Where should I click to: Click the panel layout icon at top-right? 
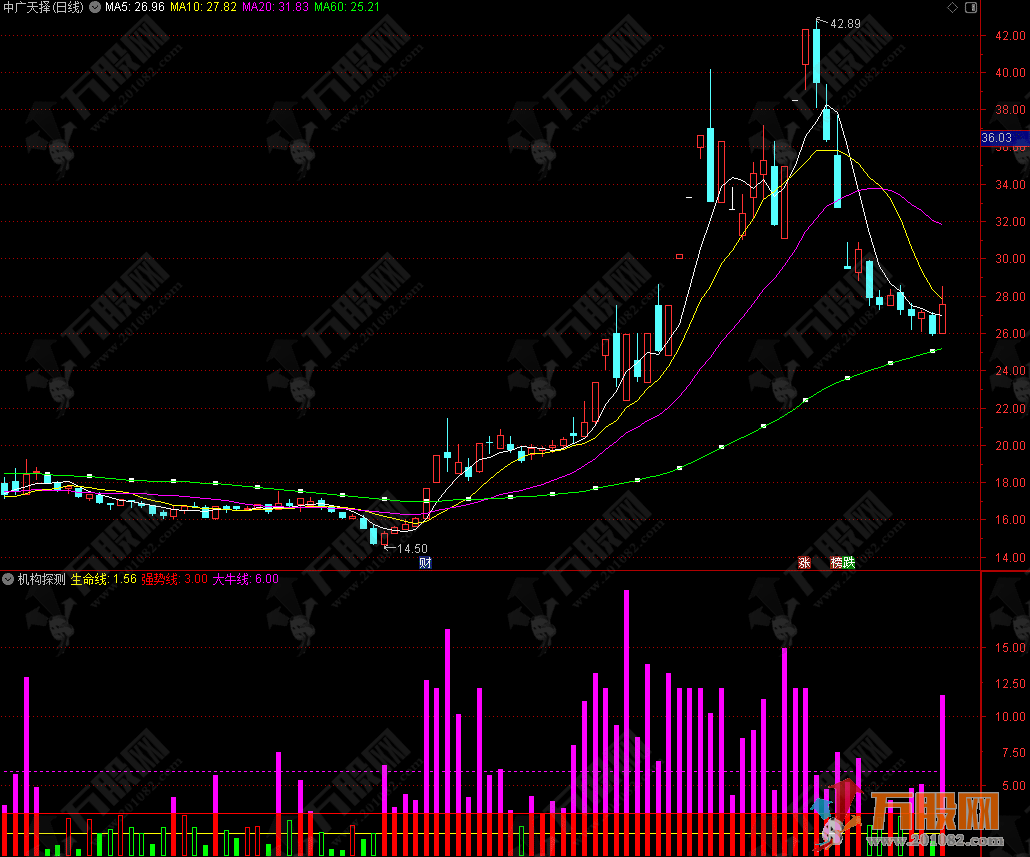pyautogui.click(x=970, y=8)
